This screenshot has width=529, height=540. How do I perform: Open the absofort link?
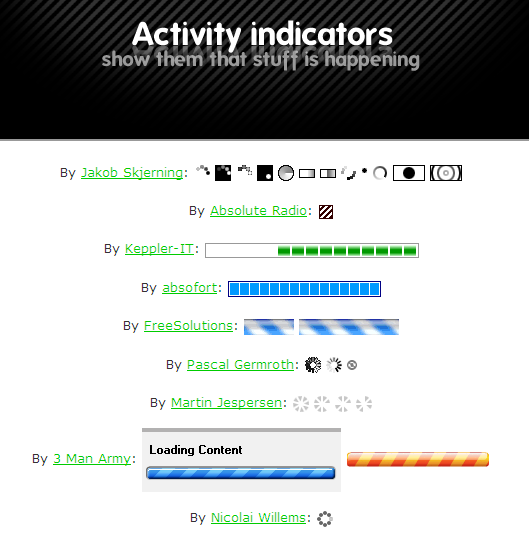click(190, 288)
